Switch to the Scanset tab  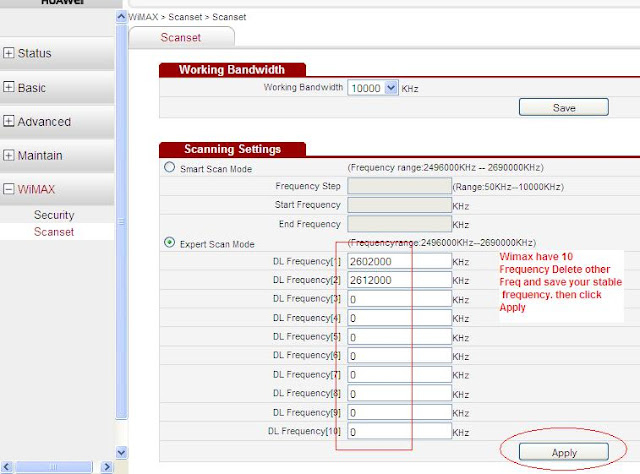click(x=181, y=38)
